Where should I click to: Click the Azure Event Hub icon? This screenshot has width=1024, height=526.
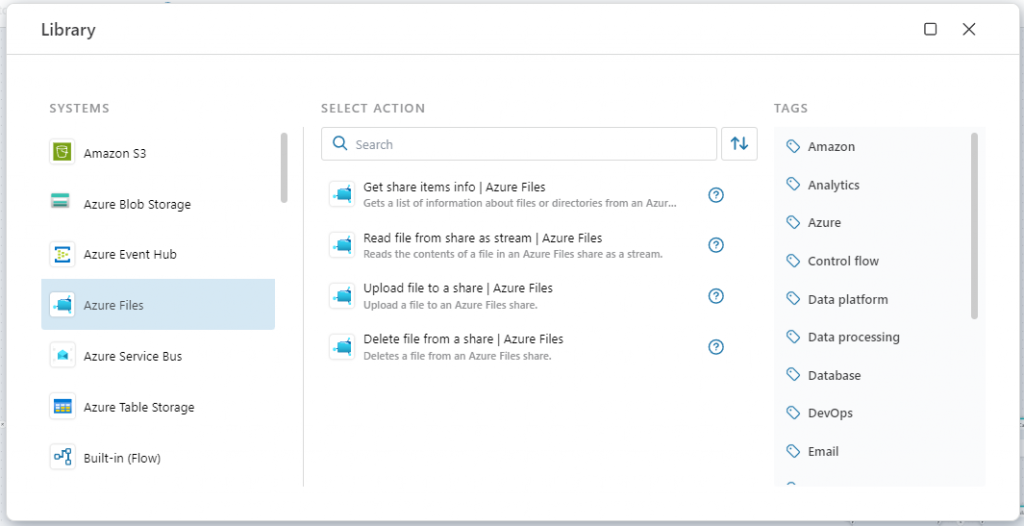(62, 254)
